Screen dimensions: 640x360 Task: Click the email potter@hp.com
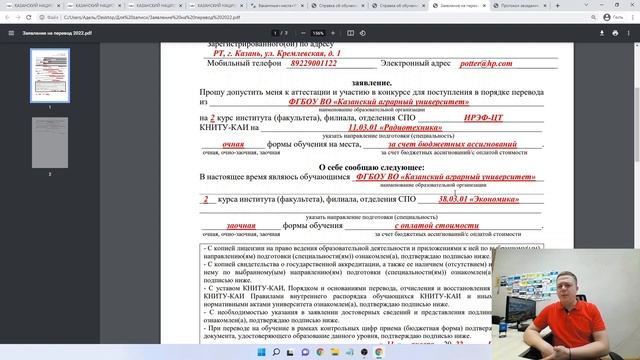coord(486,63)
